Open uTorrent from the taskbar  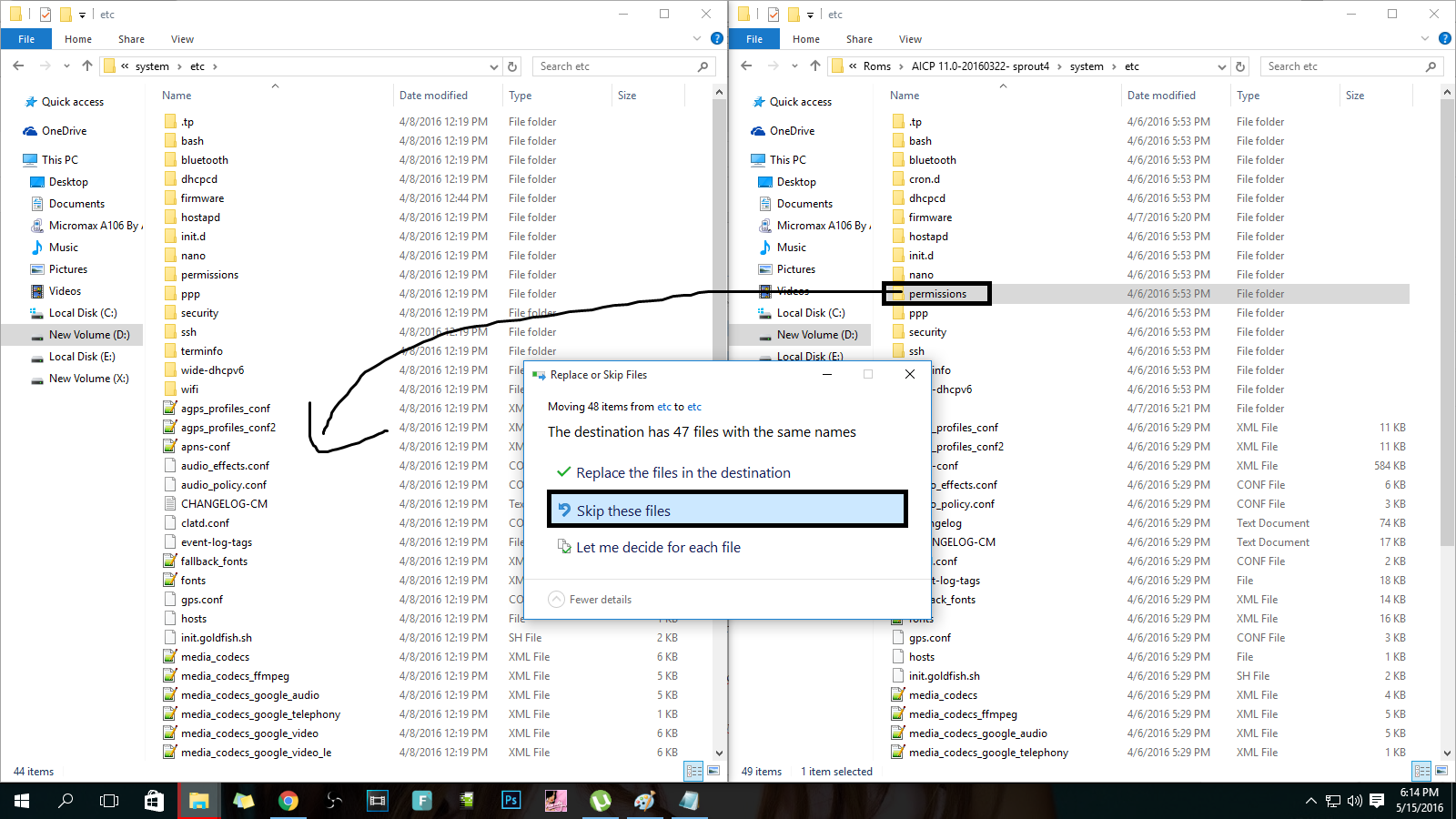(x=602, y=801)
